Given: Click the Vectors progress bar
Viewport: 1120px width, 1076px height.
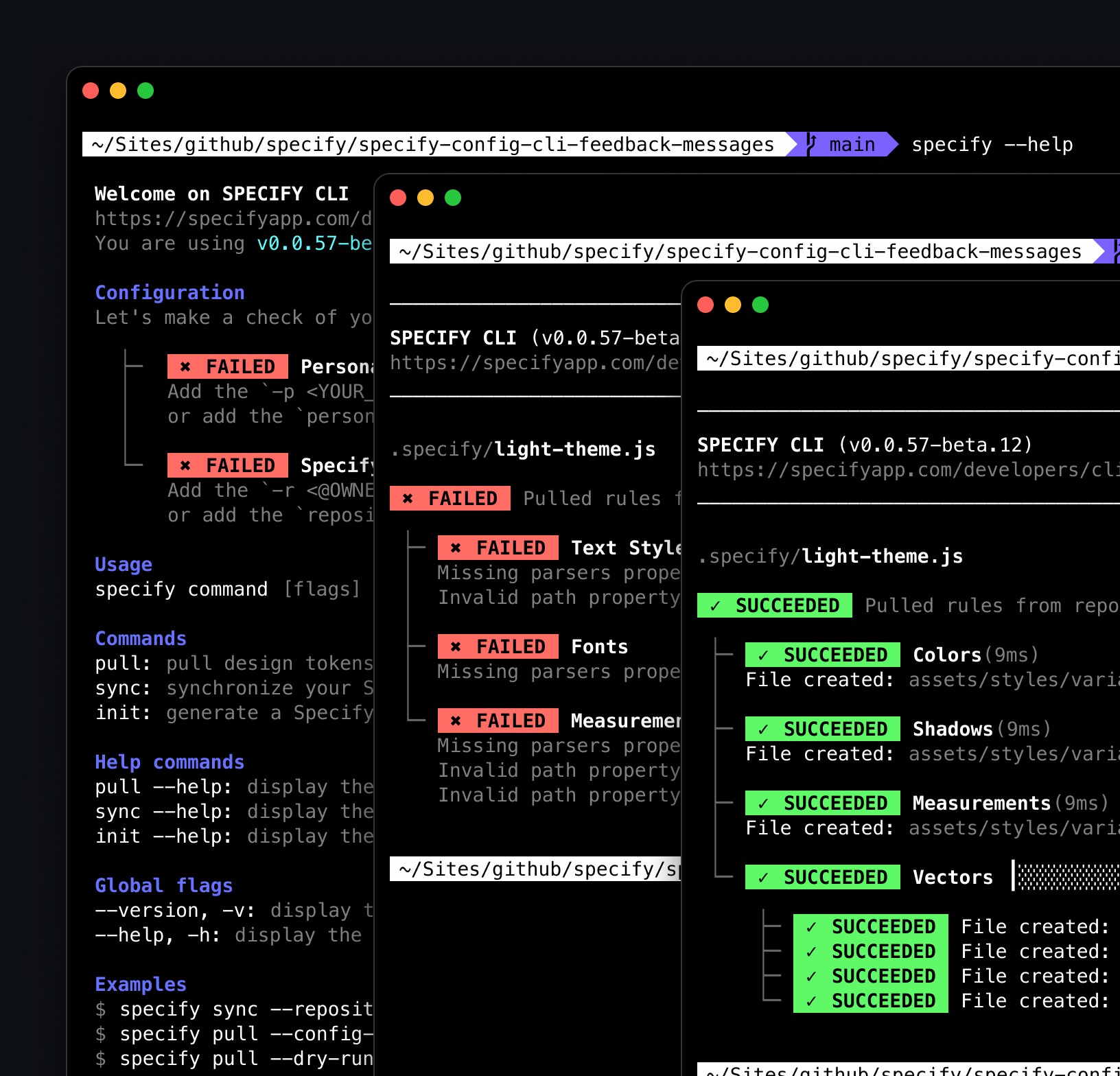Looking at the screenshot, I should (x=1066, y=876).
